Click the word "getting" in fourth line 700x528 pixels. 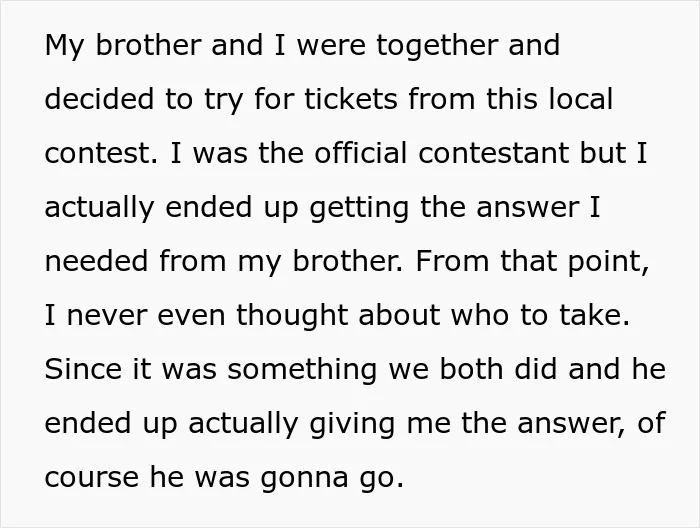coord(359,209)
